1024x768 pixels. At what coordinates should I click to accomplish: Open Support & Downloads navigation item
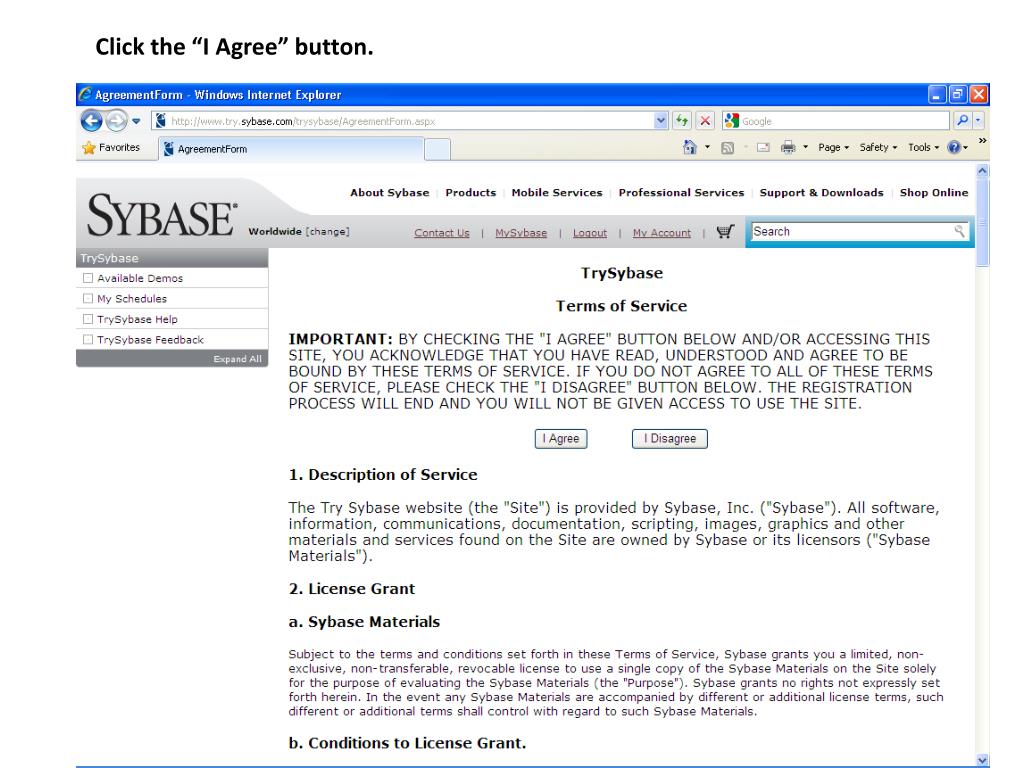tap(822, 193)
